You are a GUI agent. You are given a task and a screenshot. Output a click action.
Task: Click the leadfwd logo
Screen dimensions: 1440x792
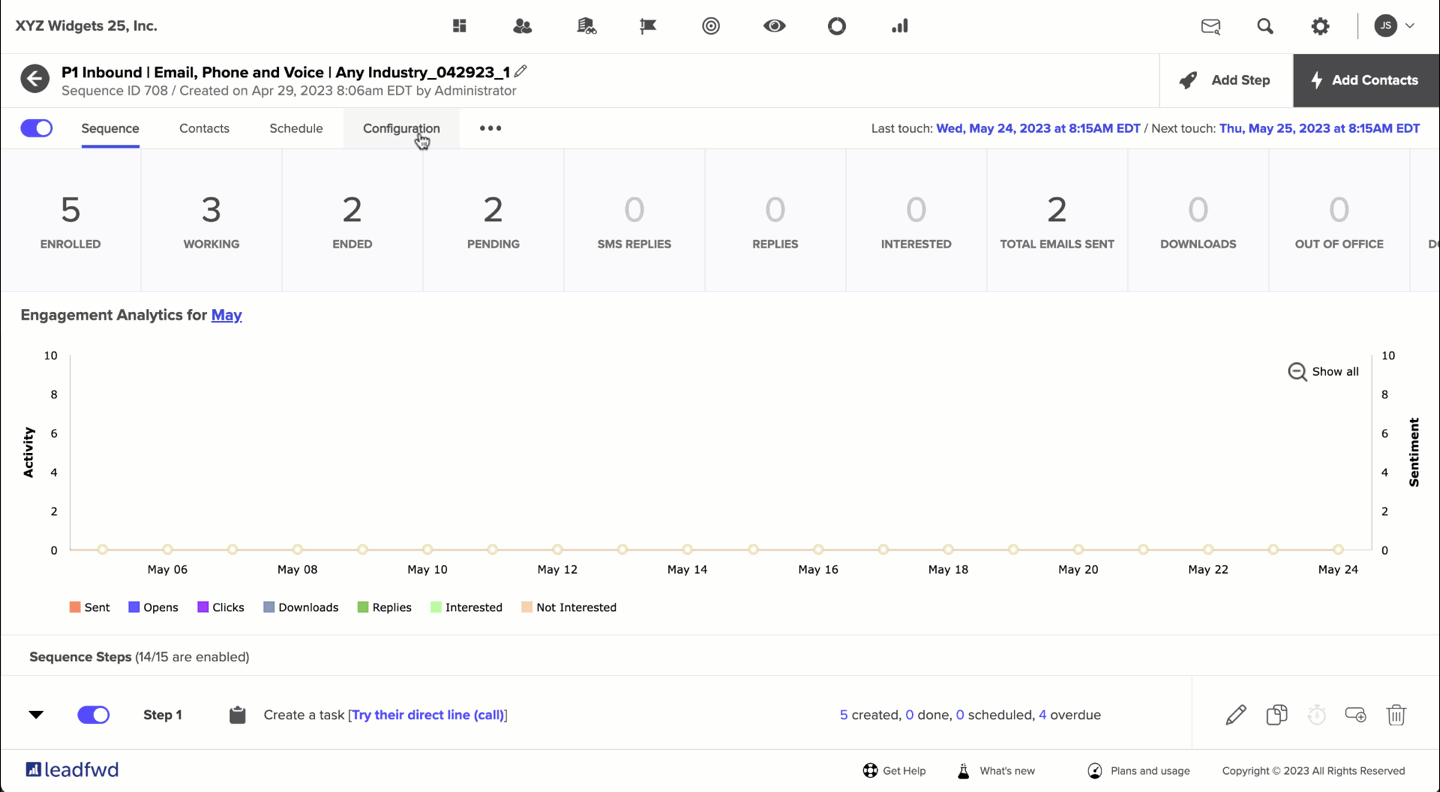(73, 769)
